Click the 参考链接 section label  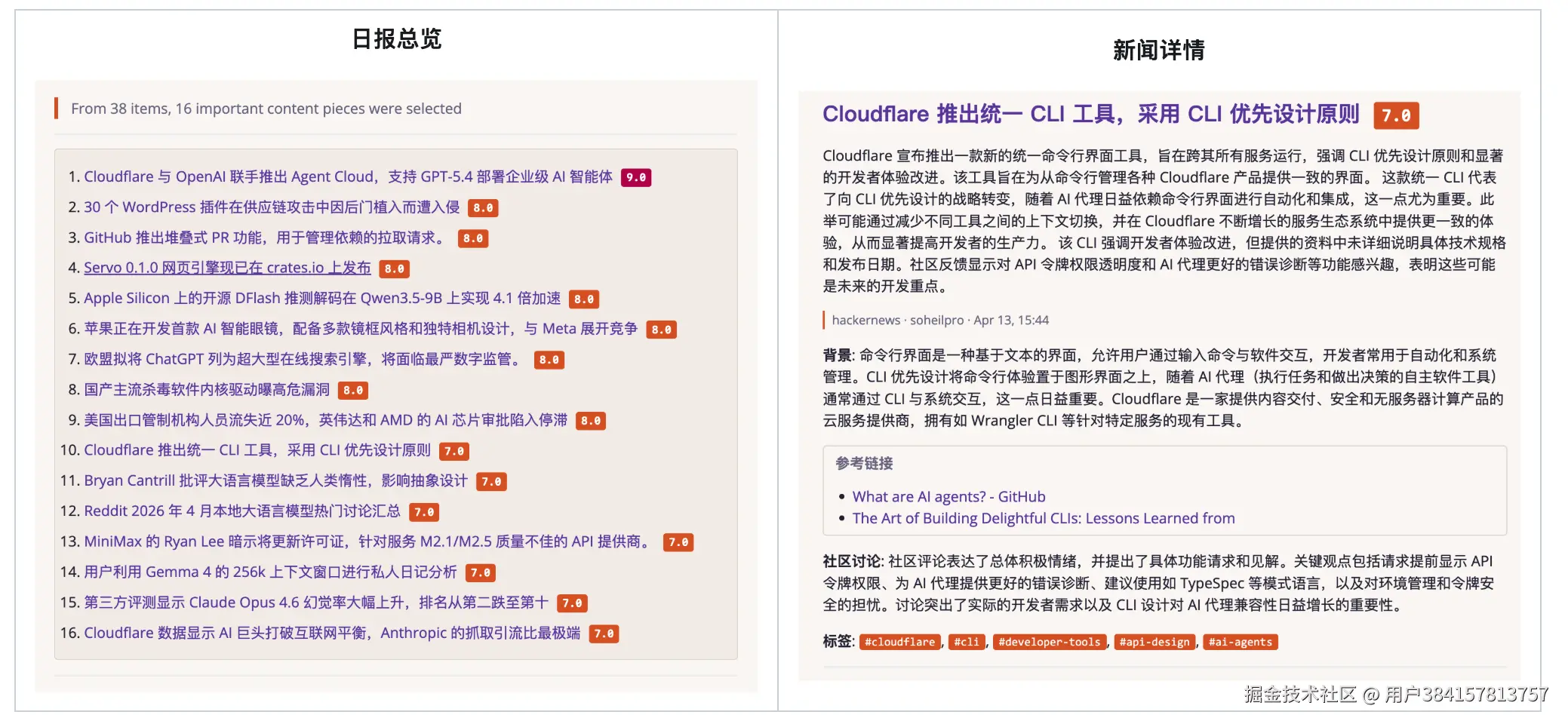[864, 463]
